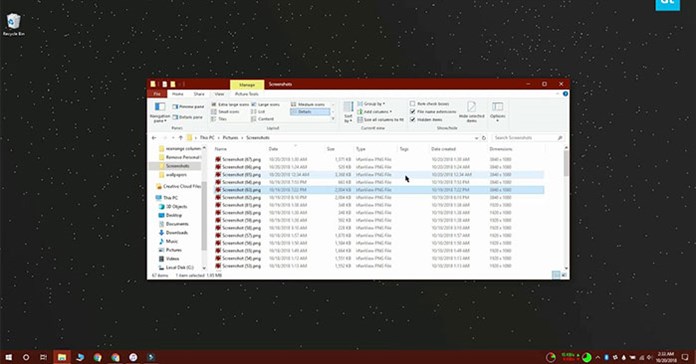
Task: Open the Recycle Bin desktop icon
Action: click(13, 25)
